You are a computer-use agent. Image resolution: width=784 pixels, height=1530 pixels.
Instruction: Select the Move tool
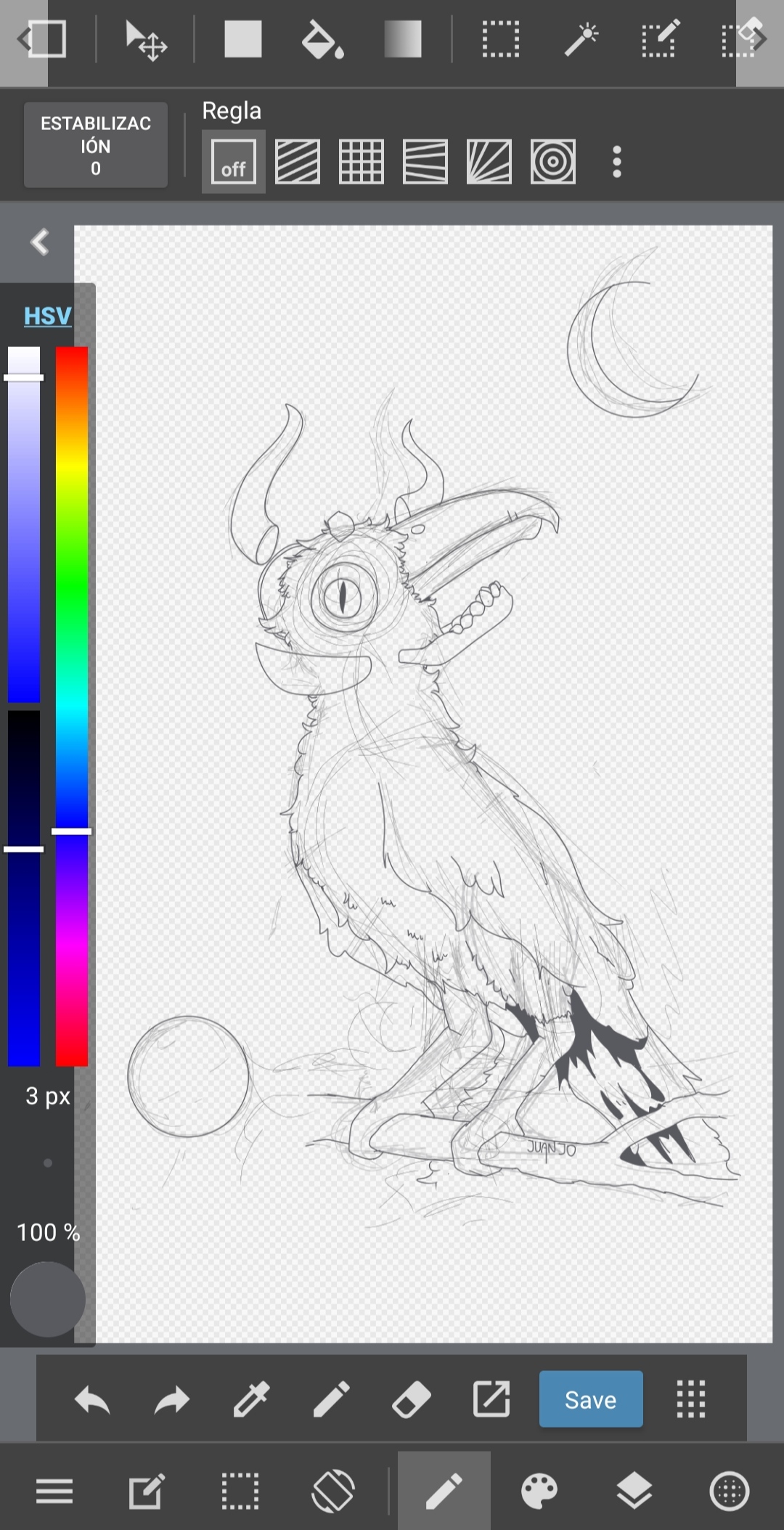[x=146, y=40]
